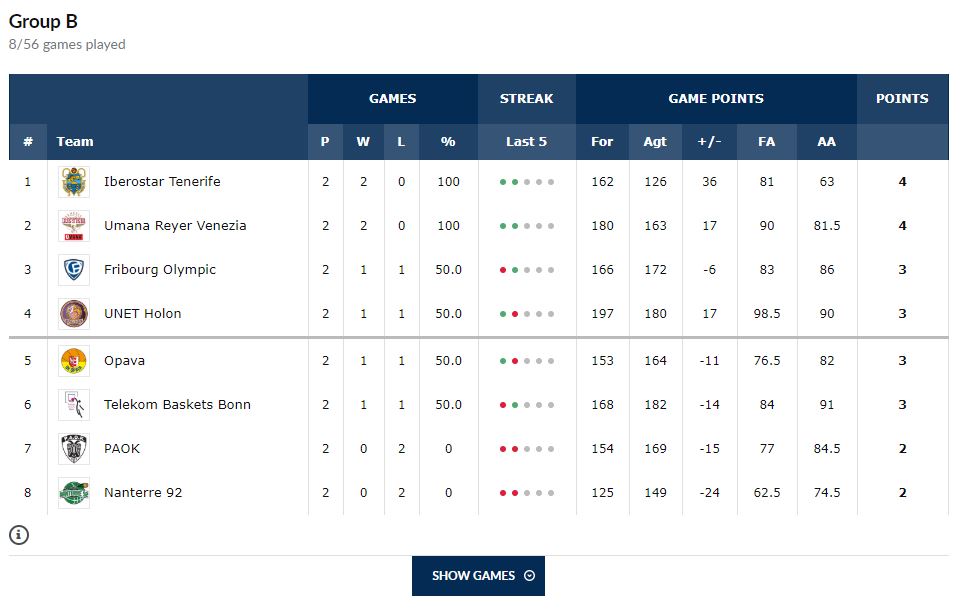
Task: Sort table by Points column header
Action: [x=902, y=99]
